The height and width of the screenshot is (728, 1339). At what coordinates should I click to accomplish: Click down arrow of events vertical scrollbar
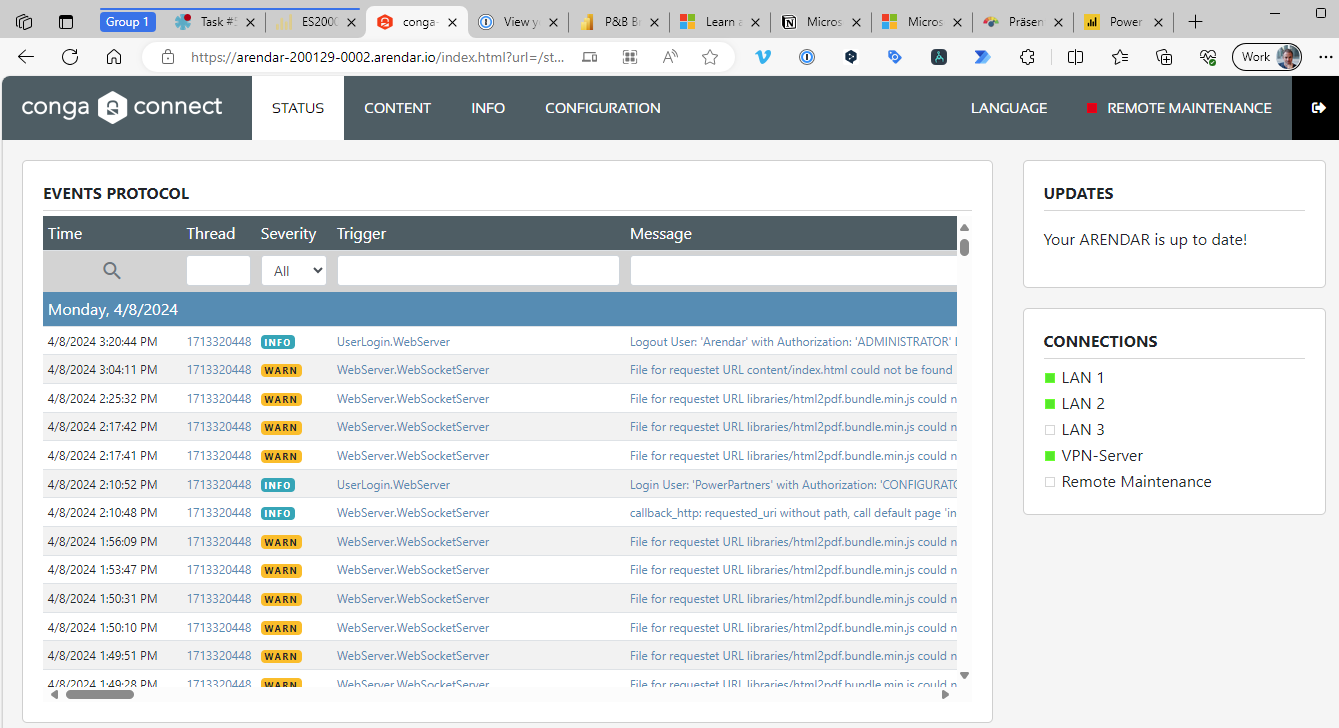coord(964,676)
